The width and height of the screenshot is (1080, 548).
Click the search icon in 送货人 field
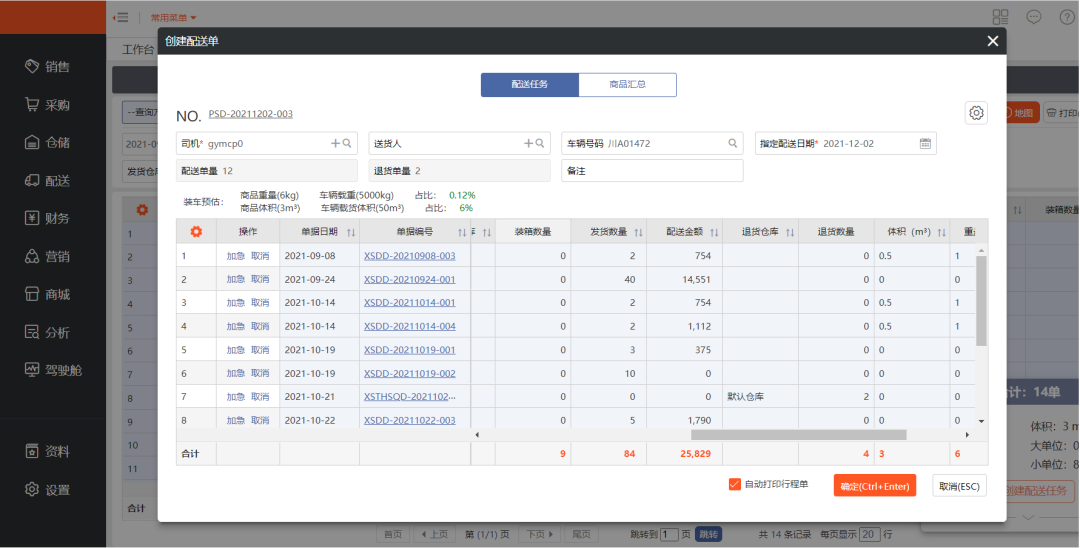(x=540, y=144)
